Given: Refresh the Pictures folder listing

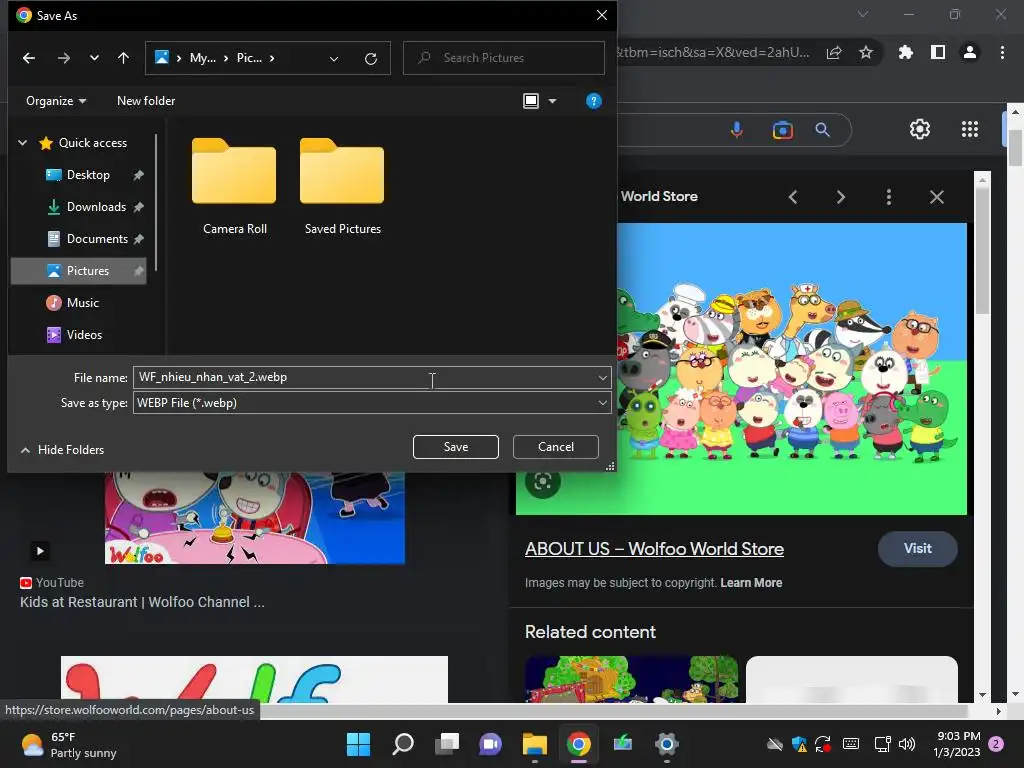Looking at the screenshot, I should (x=371, y=59).
